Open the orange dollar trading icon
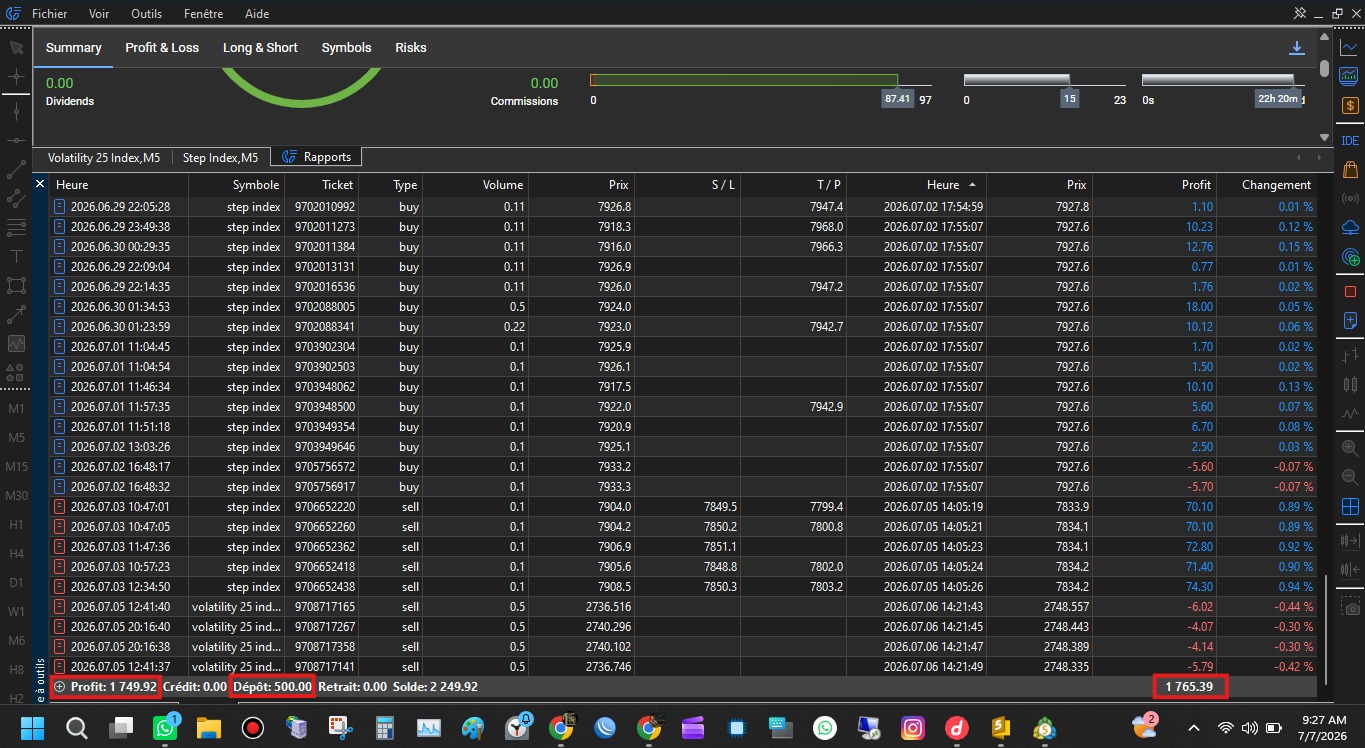This screenshot has width=1365, height=748. 1350,105
